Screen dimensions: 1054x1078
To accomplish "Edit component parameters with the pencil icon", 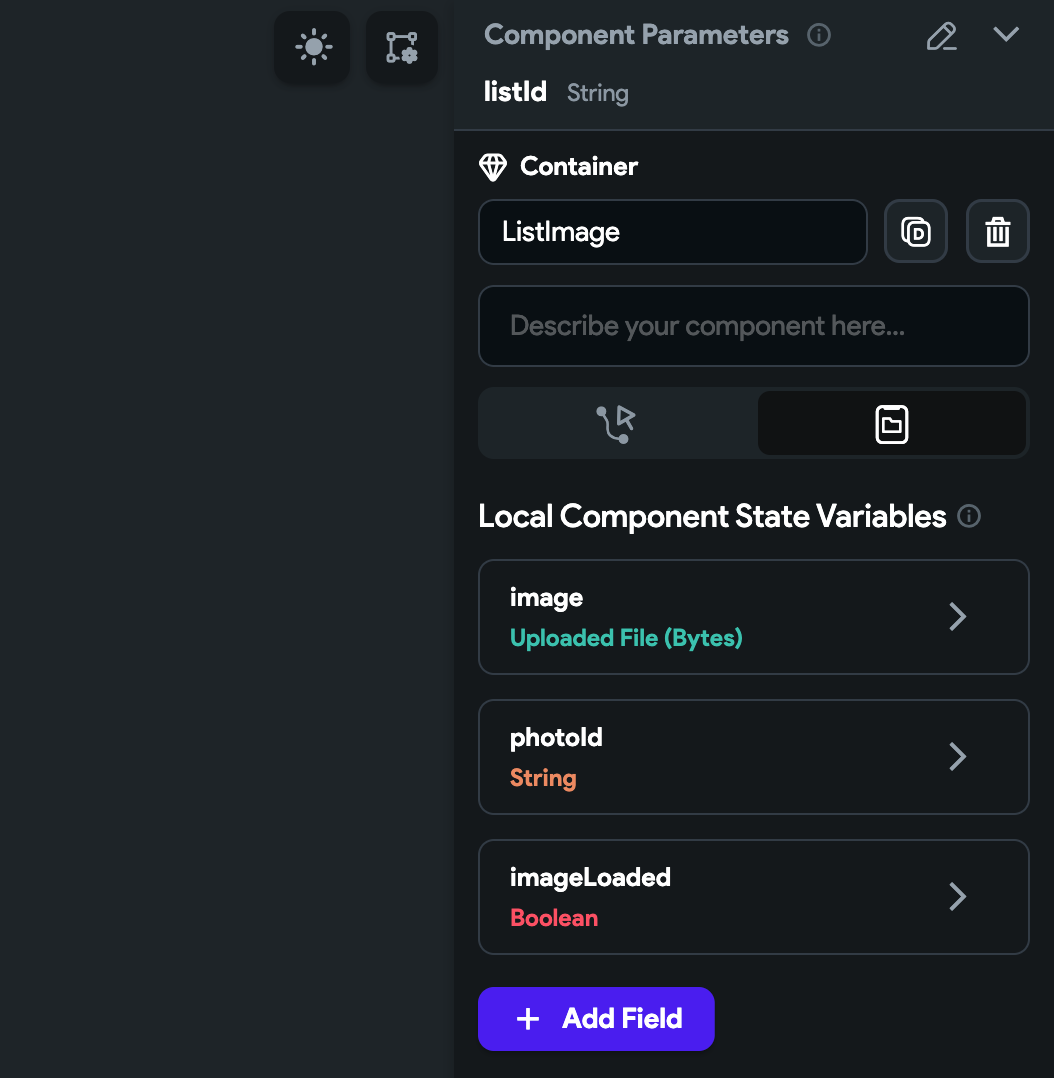I will pyautogui.click(x=941, y=36).
